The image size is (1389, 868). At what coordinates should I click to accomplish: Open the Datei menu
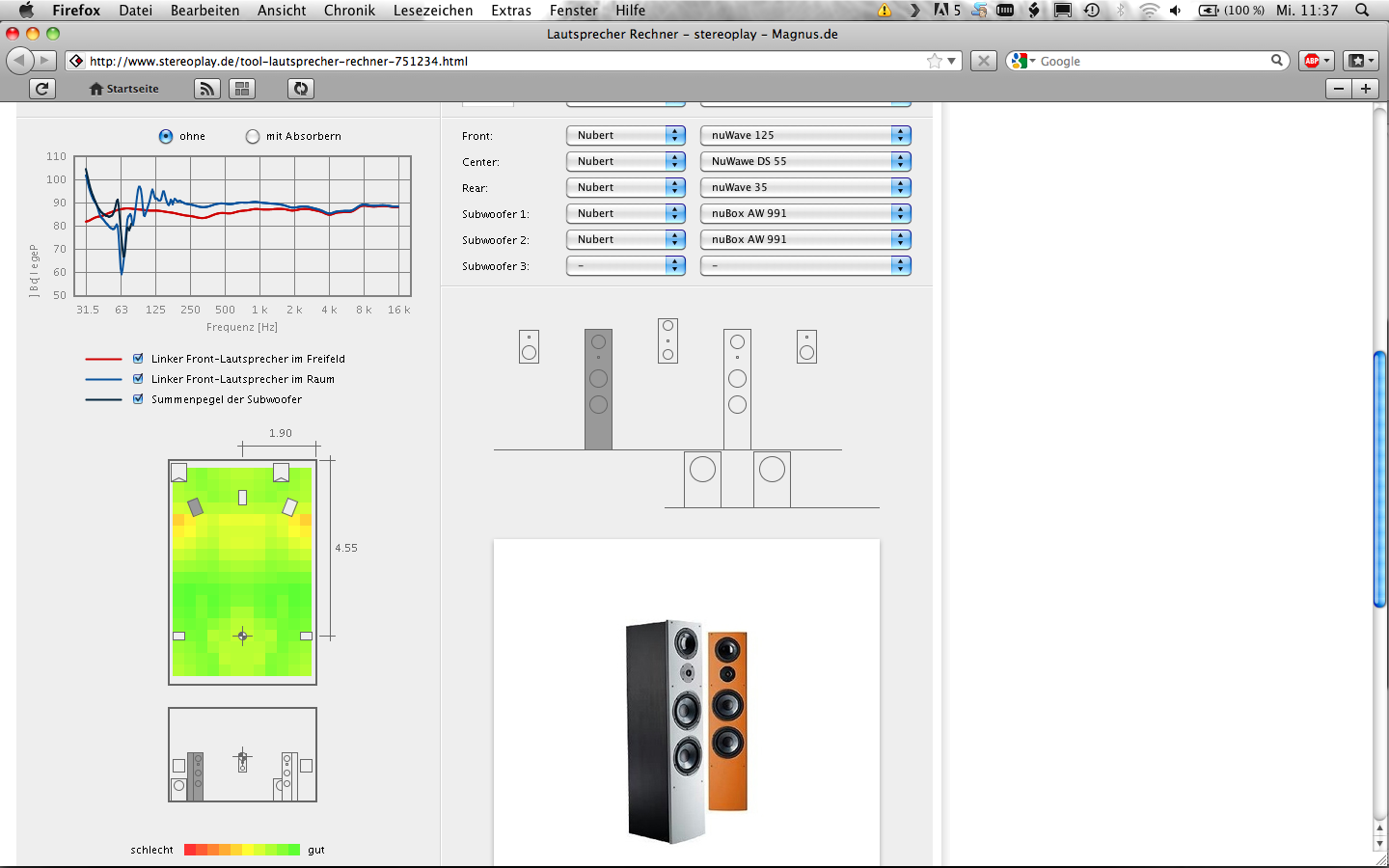(135, 11)
